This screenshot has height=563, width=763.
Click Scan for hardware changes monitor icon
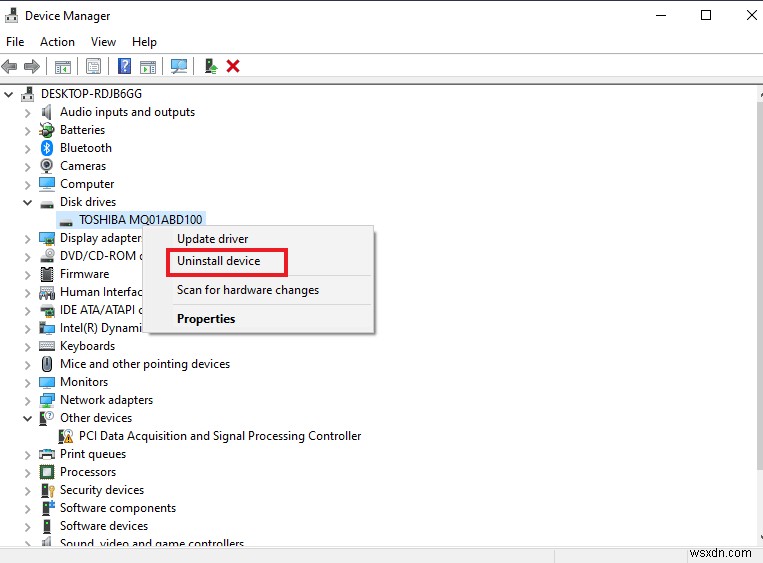point(179,66)
